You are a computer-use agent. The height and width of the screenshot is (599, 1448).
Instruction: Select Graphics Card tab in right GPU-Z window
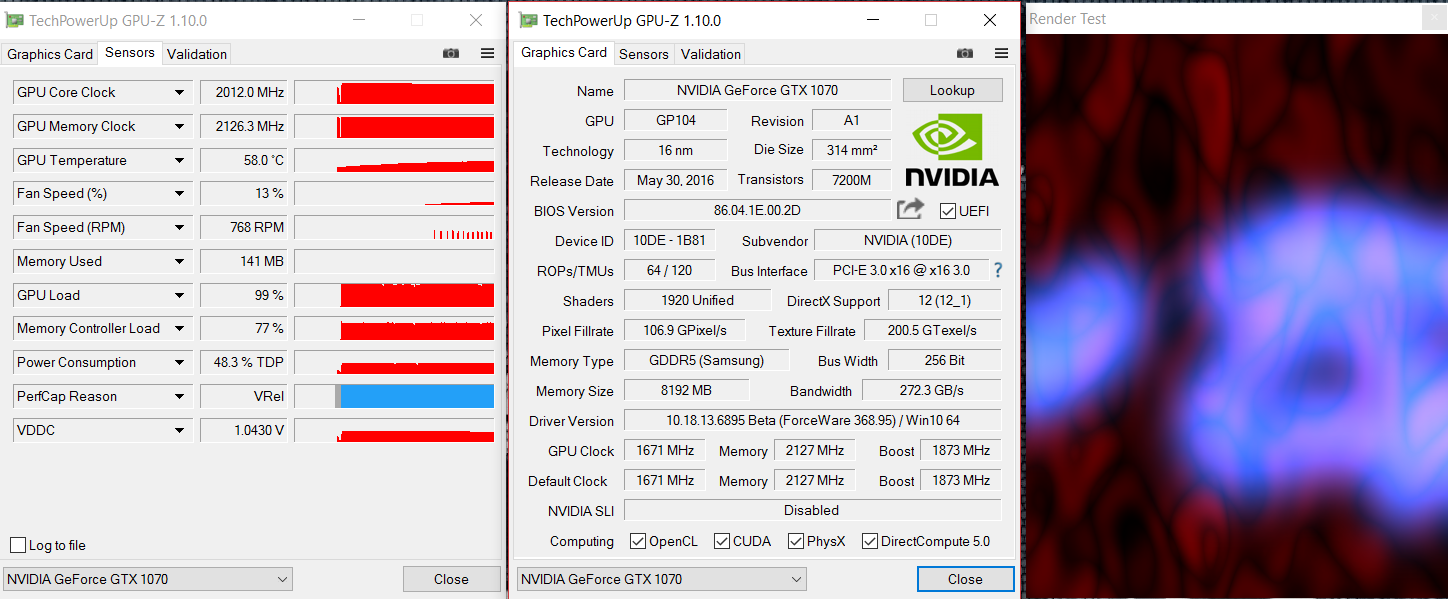[x=564, y=52]
